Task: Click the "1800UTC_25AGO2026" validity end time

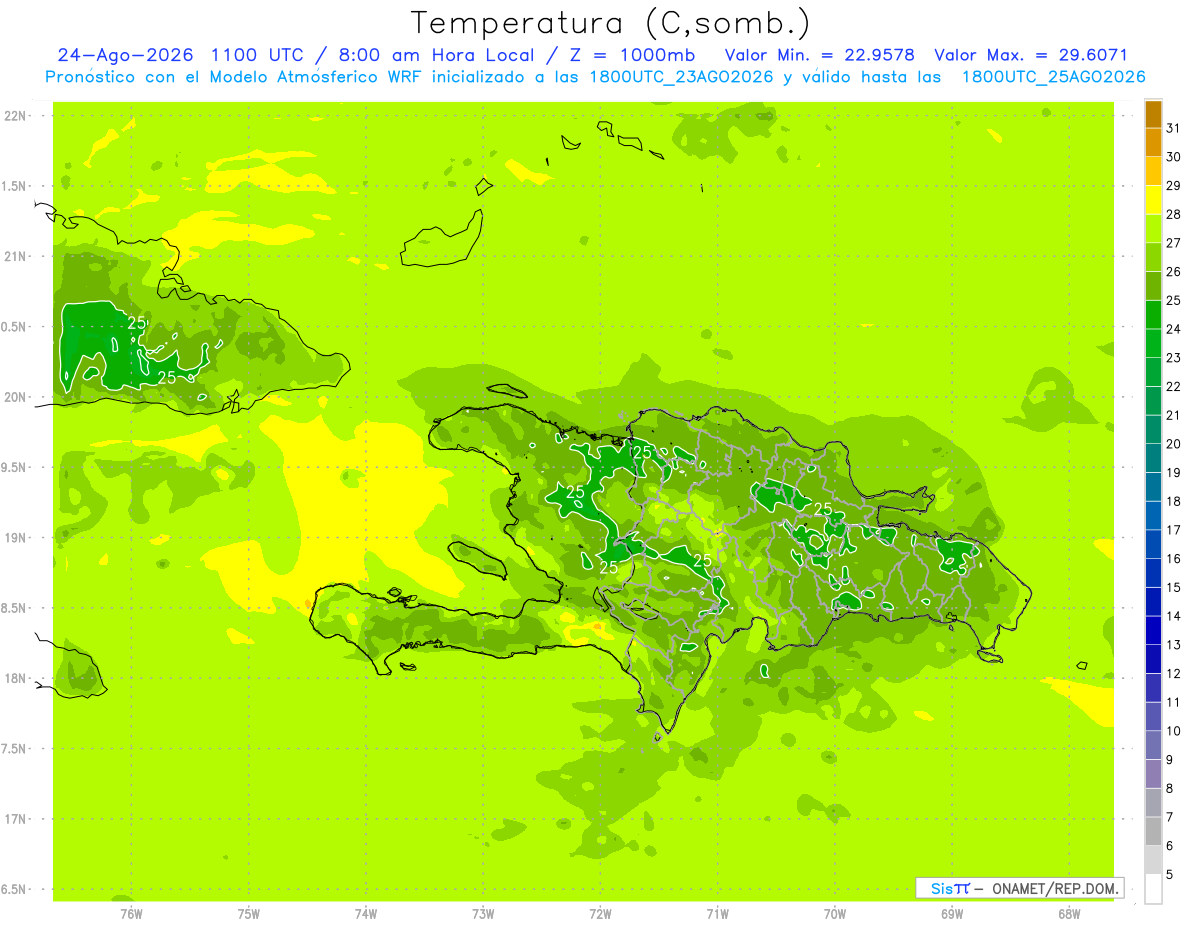Action: 1053,77
